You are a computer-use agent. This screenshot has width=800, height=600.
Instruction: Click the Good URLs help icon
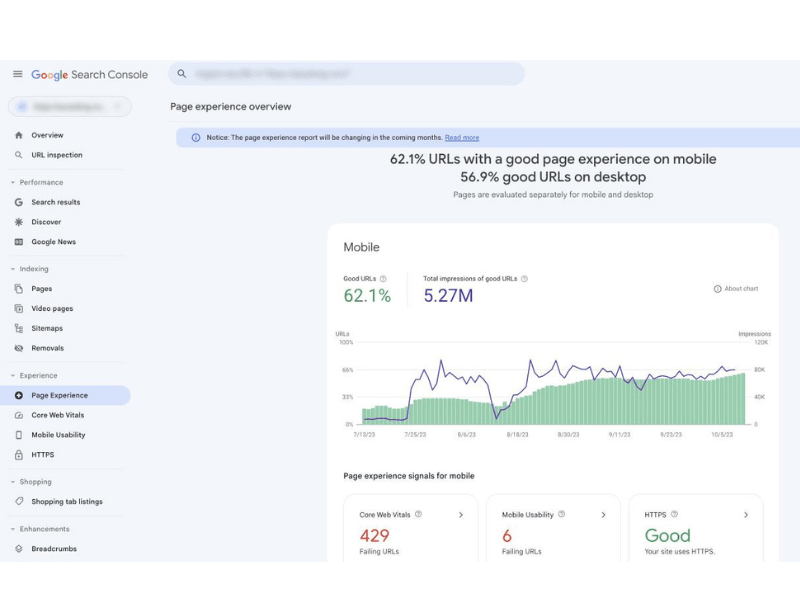click(x=383, y=279)
